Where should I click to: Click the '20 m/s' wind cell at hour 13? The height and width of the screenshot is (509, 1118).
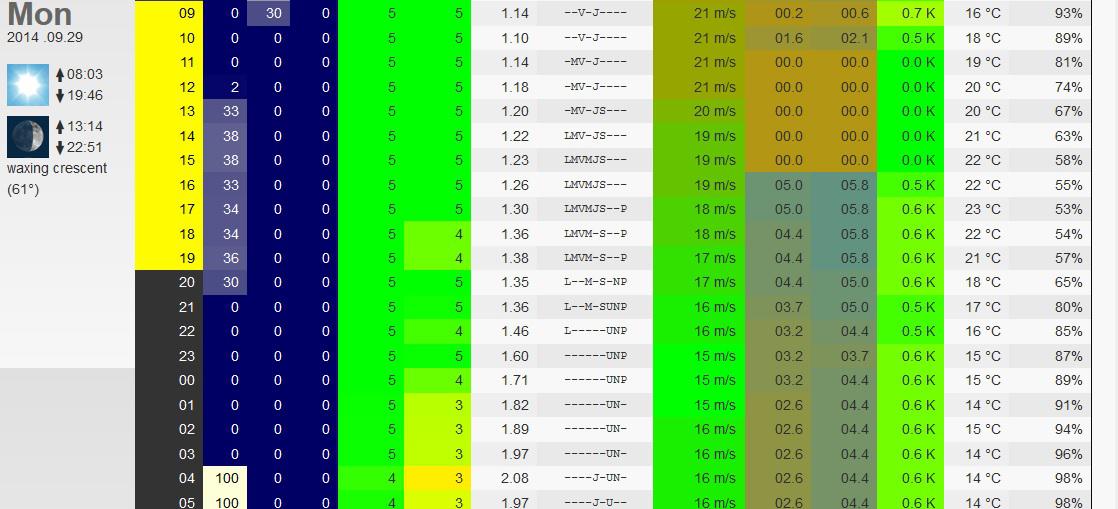coord(699,111)
